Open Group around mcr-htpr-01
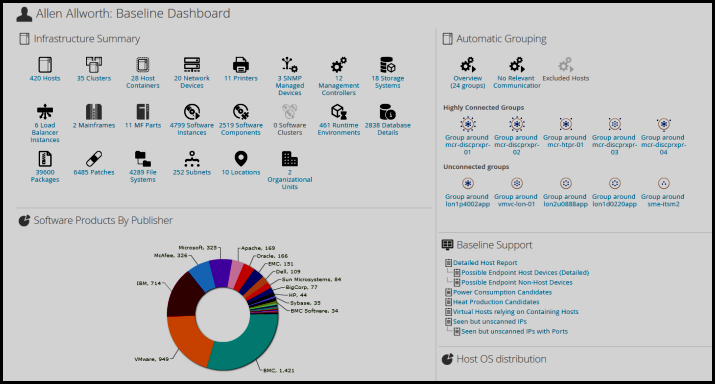 coord(565,124)
